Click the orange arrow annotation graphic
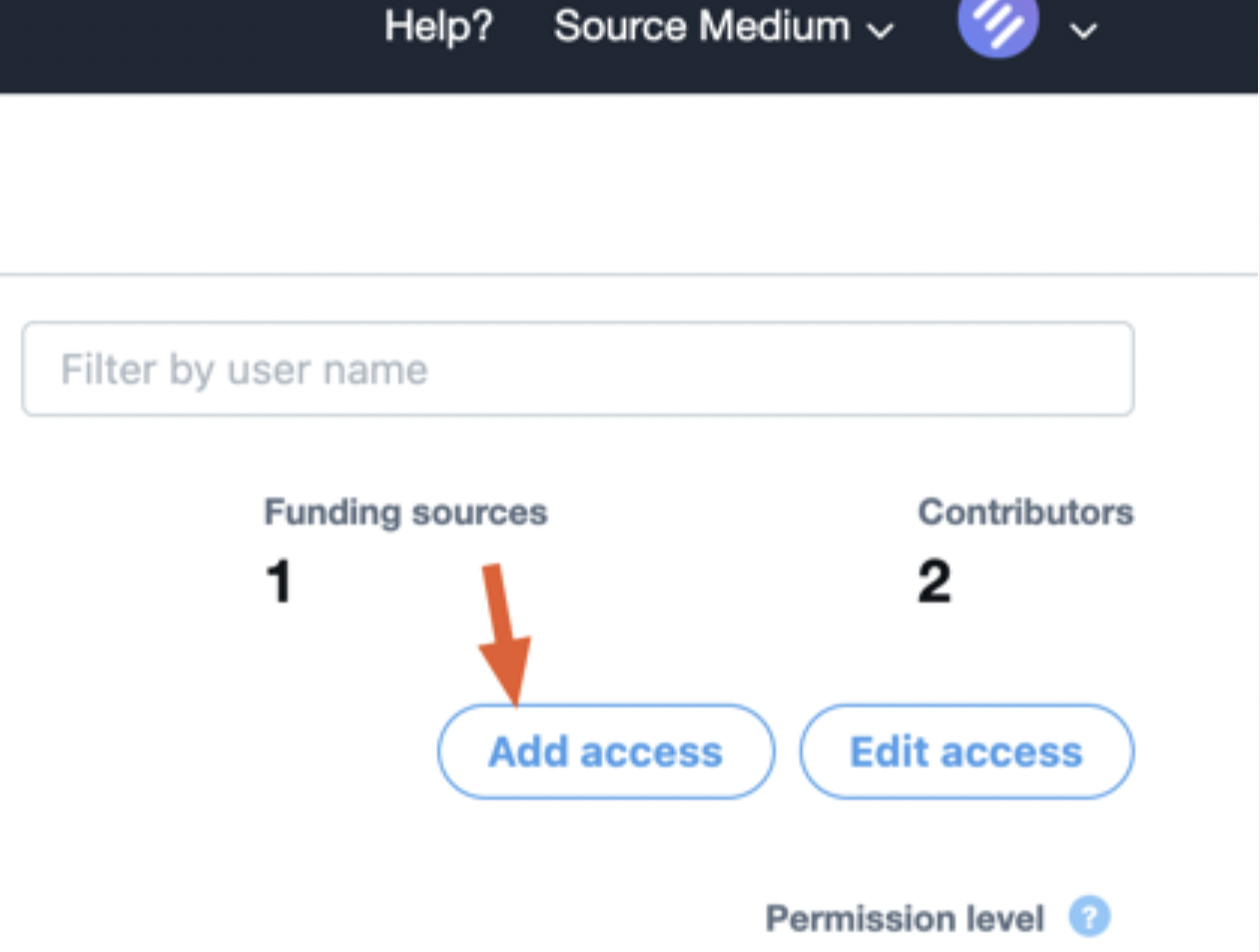Image resolution: width=1260 pixels, height=952 pixels. 504,634
